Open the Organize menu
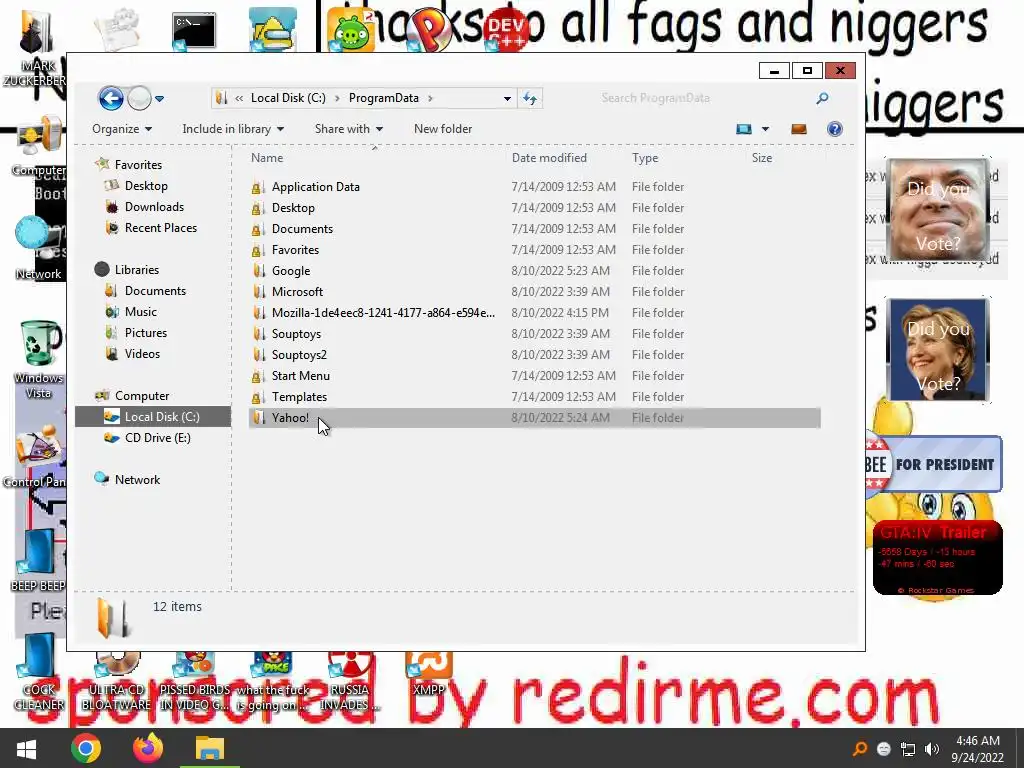 (122, 129)
